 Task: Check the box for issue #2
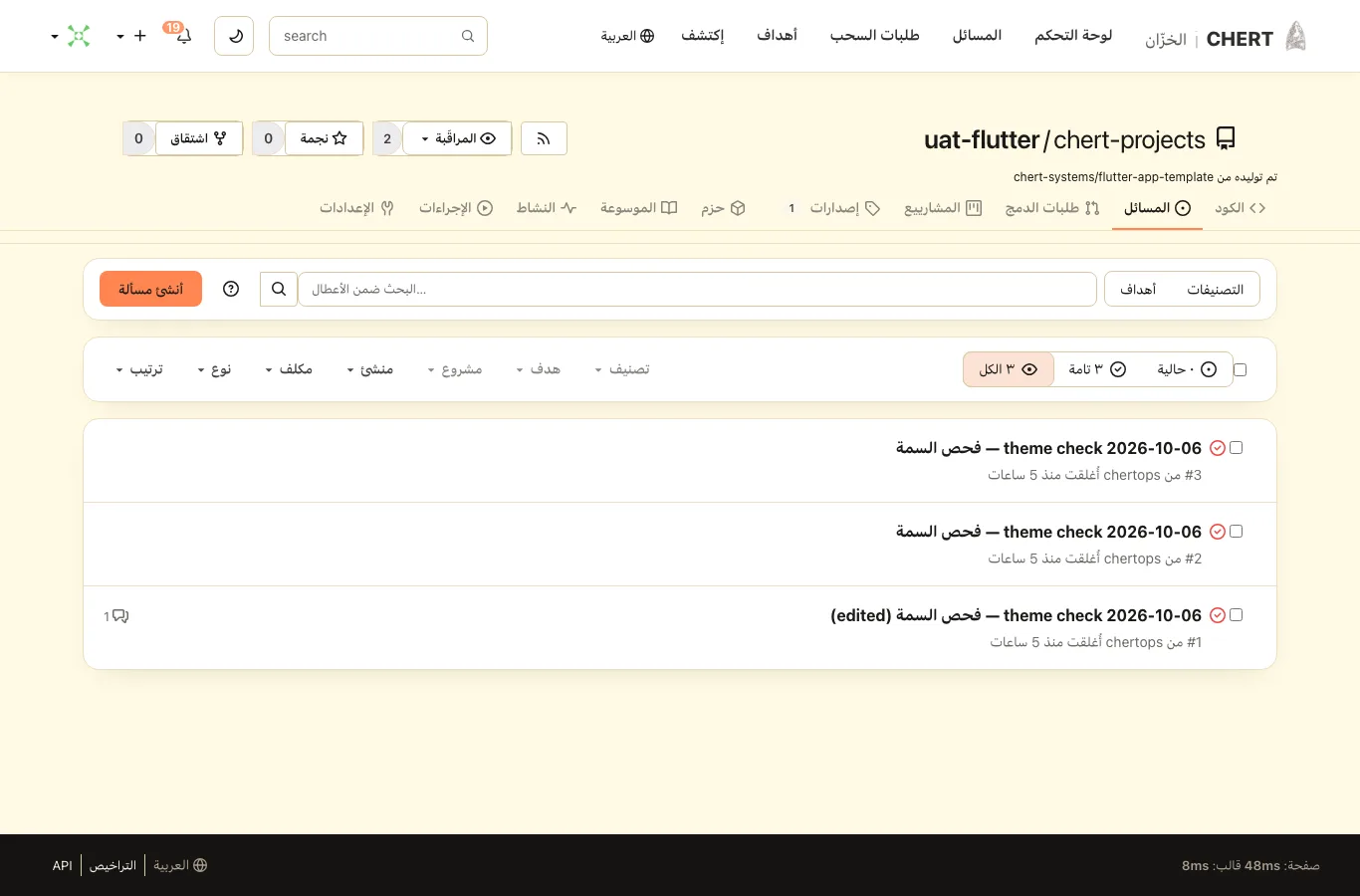(x=1237, y=532)
